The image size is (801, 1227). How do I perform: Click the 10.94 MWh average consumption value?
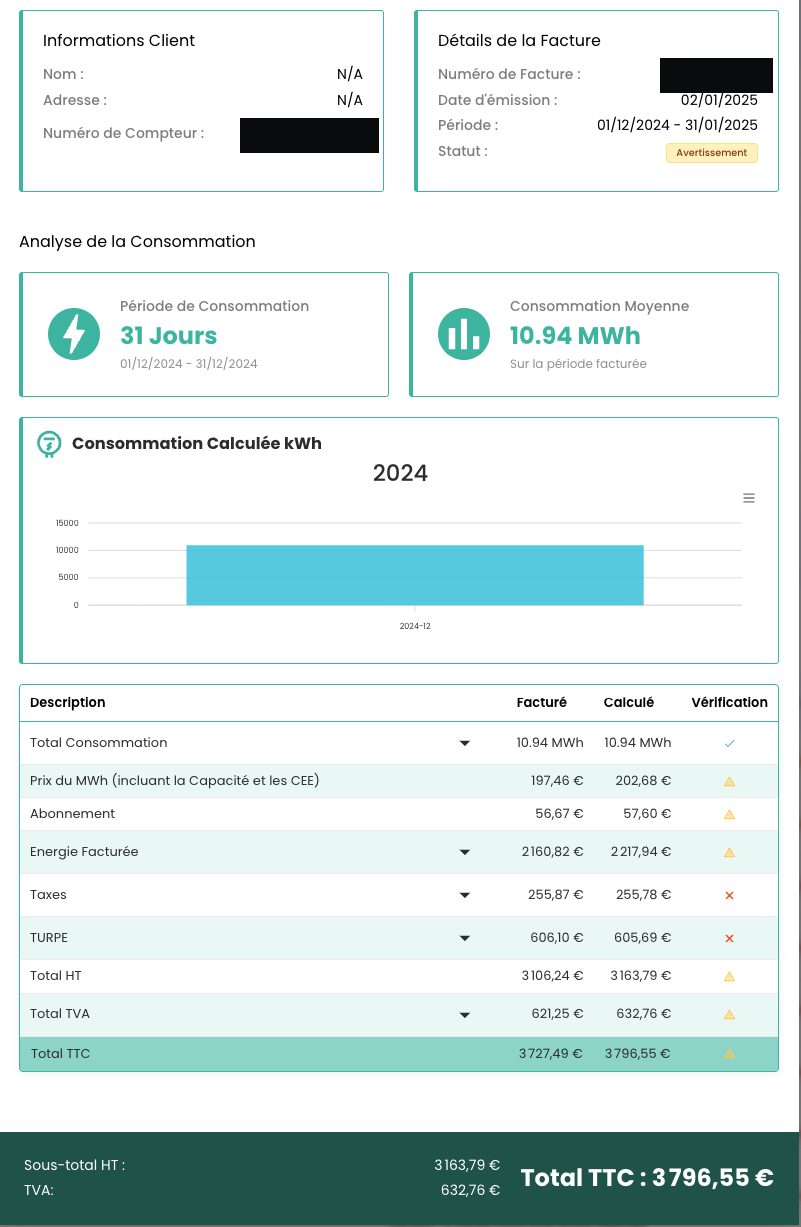575,335
